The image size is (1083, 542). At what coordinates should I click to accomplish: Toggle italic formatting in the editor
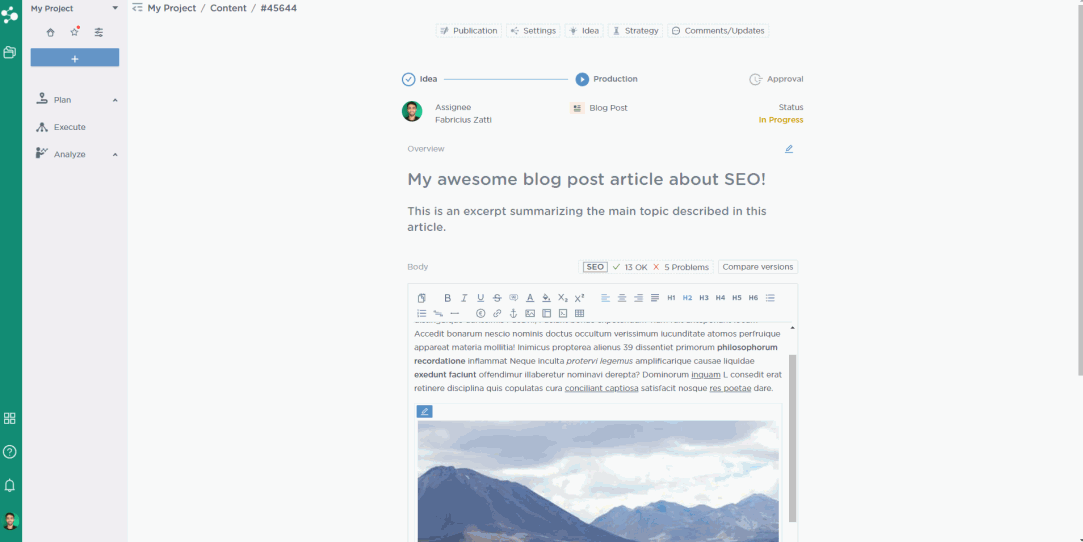(464, 298)
